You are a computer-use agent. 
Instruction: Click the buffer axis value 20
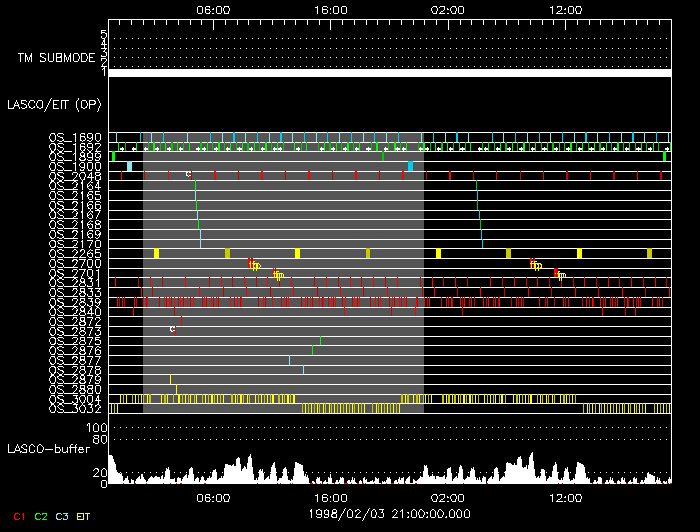(x=100, y=473)
